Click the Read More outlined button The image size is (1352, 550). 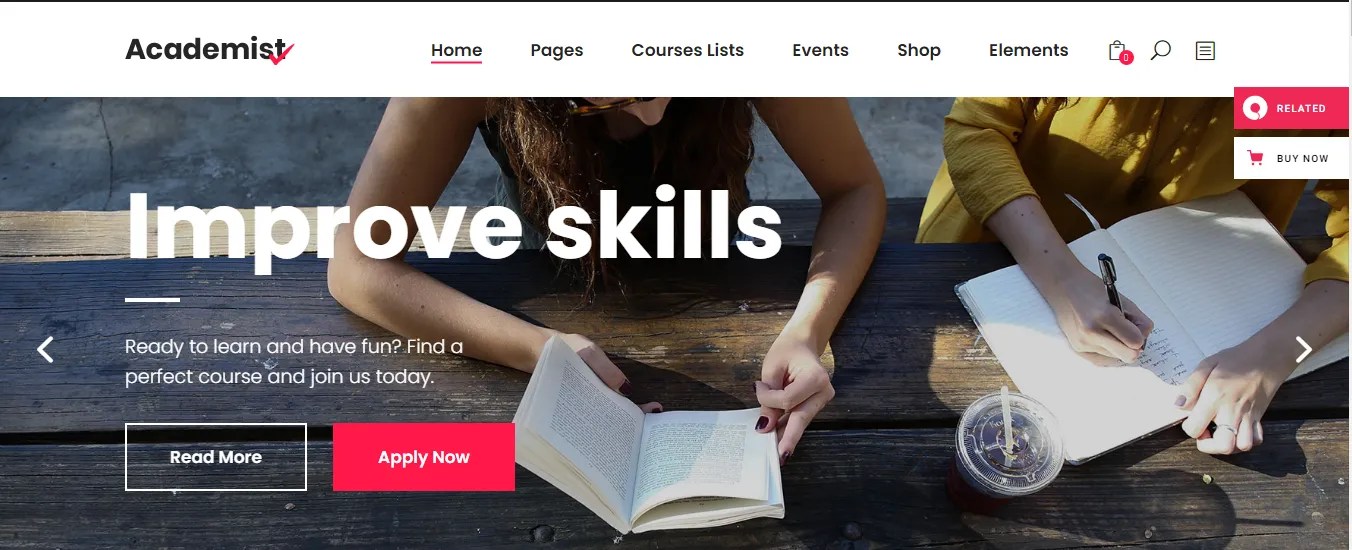pos(216,457)
